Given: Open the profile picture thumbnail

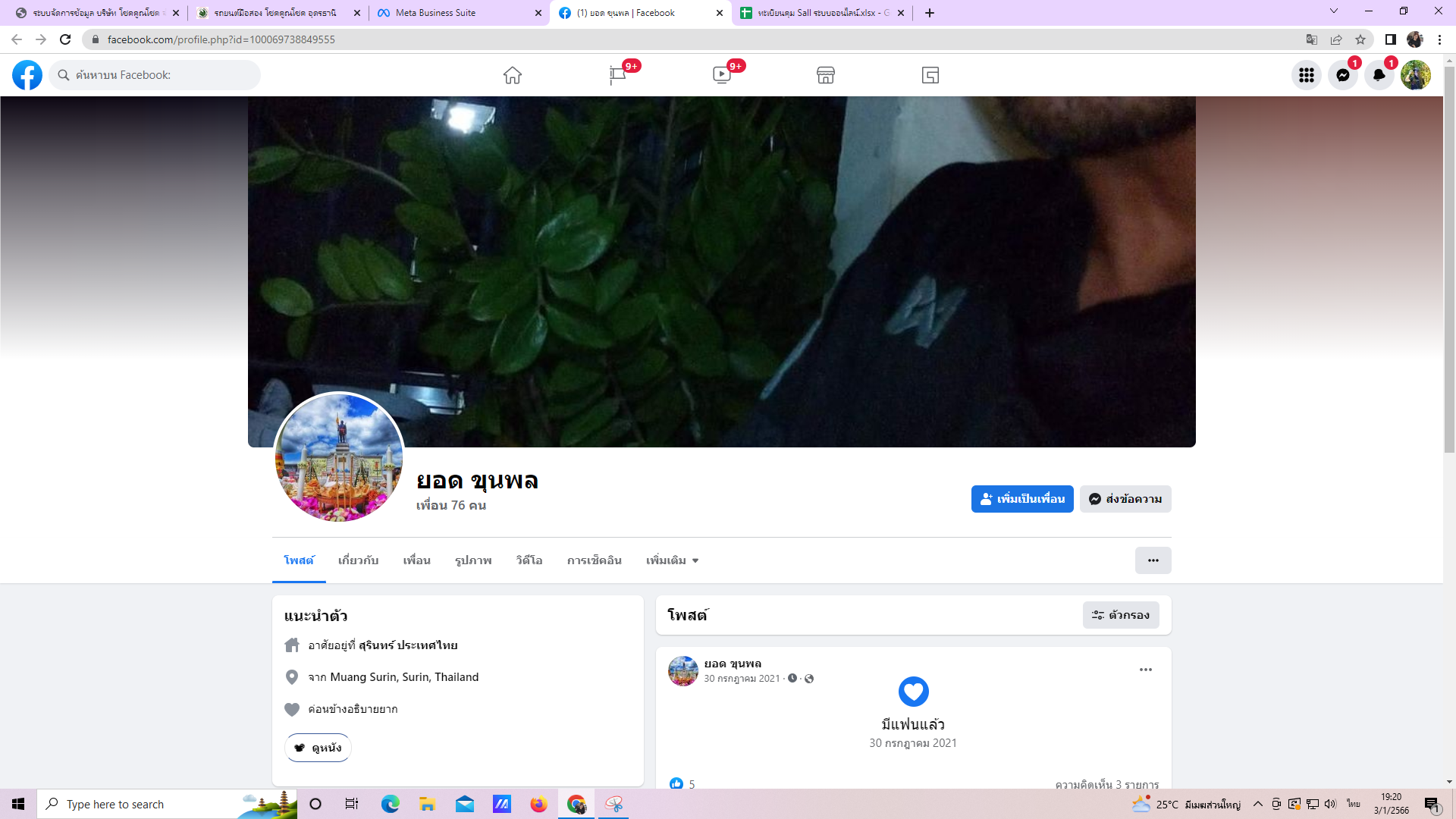Looking at the screenshot, I should pyautogui.click(x=339, y=457).
